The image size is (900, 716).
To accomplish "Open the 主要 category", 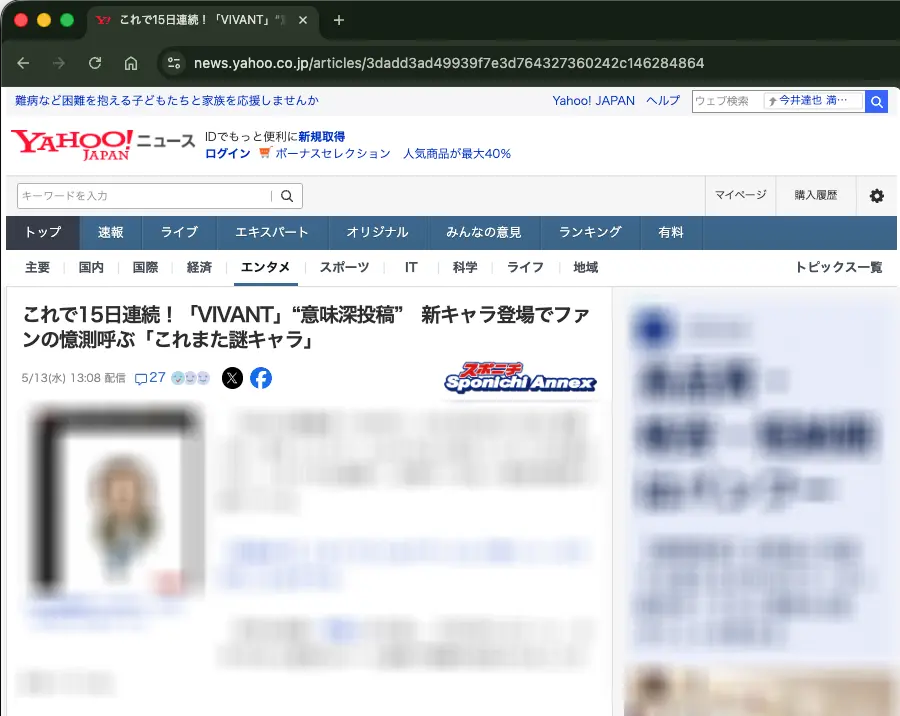I will click(x=37, y=268).
